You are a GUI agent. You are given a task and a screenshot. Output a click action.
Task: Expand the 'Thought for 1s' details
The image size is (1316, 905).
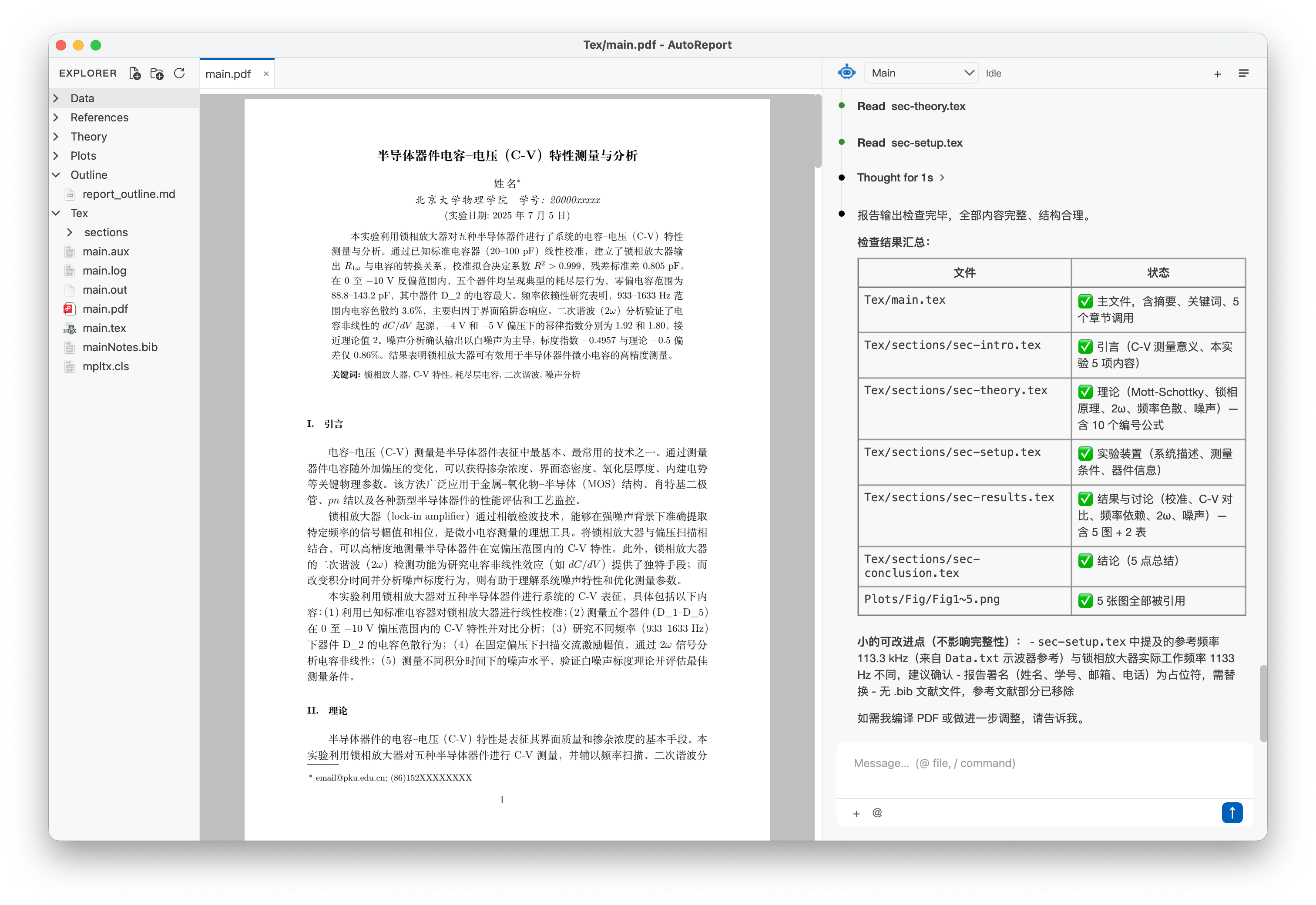[x=900, y=178]
